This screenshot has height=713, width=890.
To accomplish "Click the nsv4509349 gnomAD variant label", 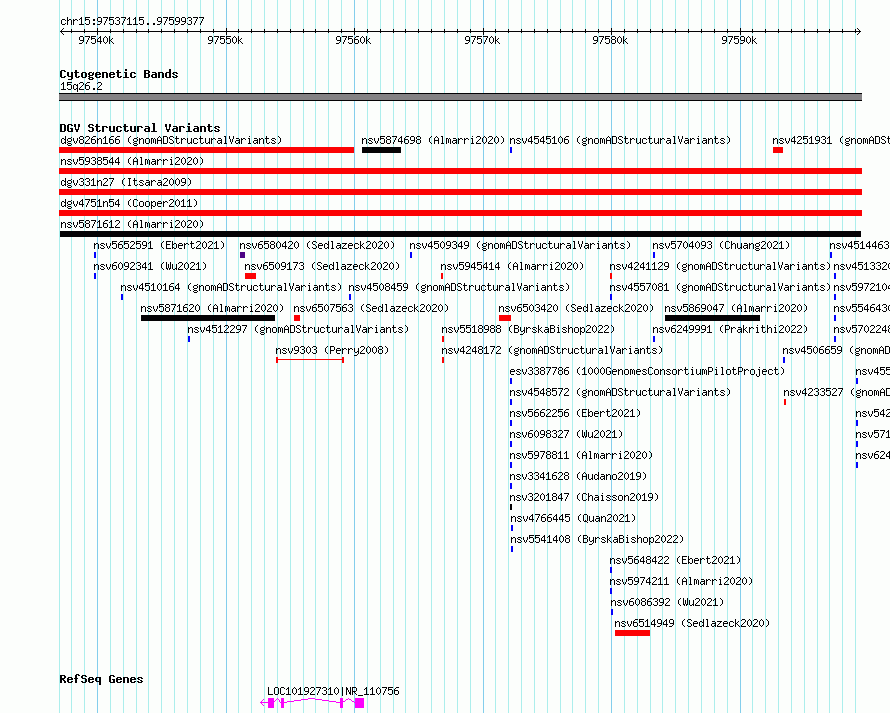I will click(520, 245).
